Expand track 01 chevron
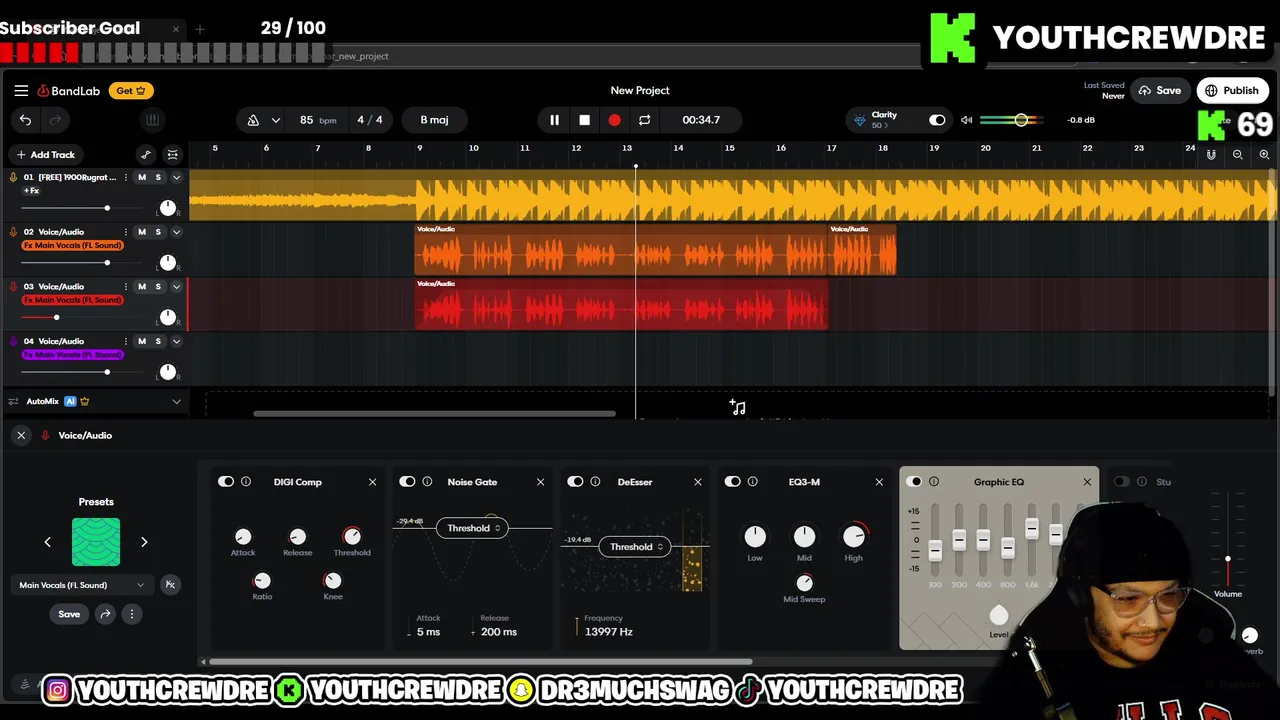 [176, 177]
